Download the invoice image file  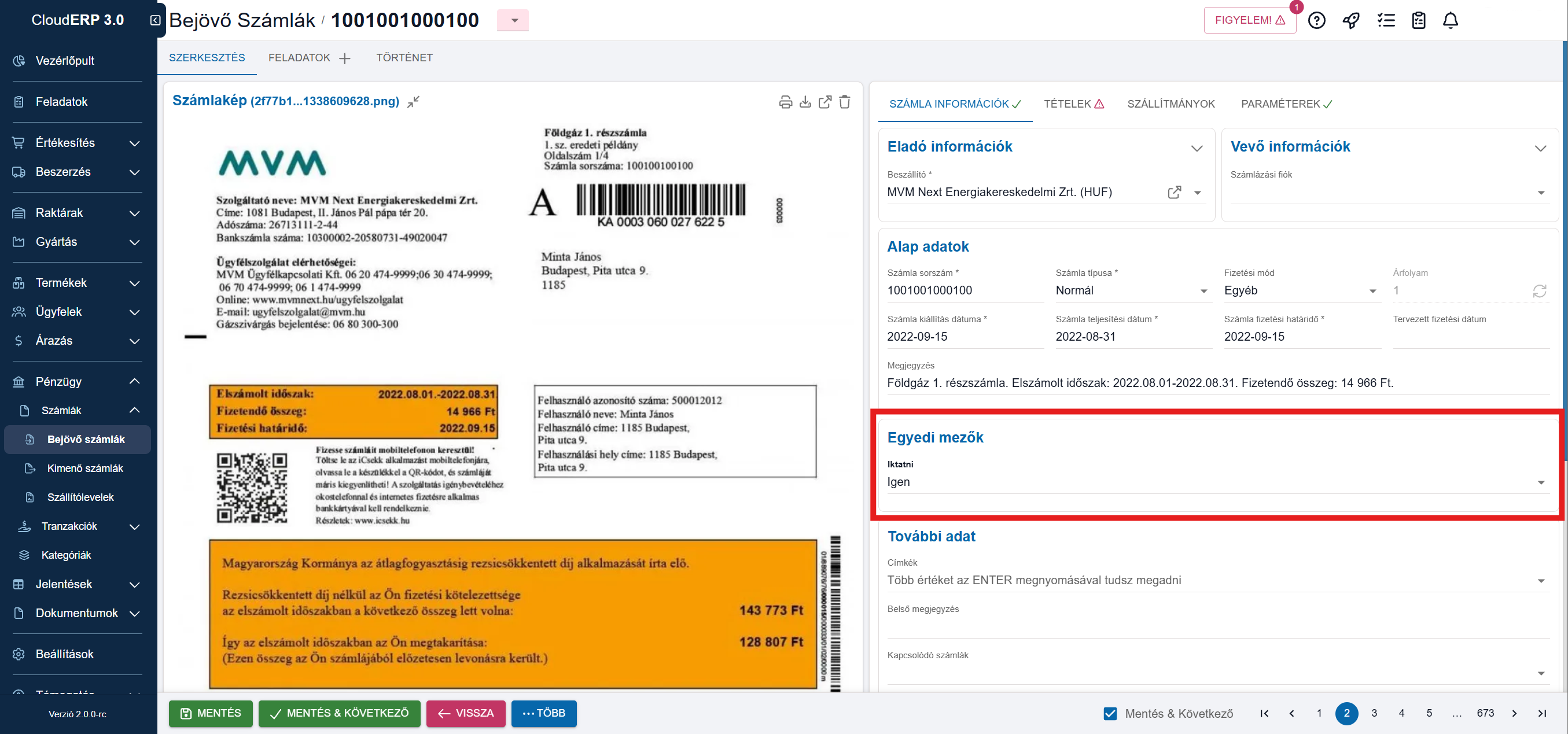click(805, 102)
